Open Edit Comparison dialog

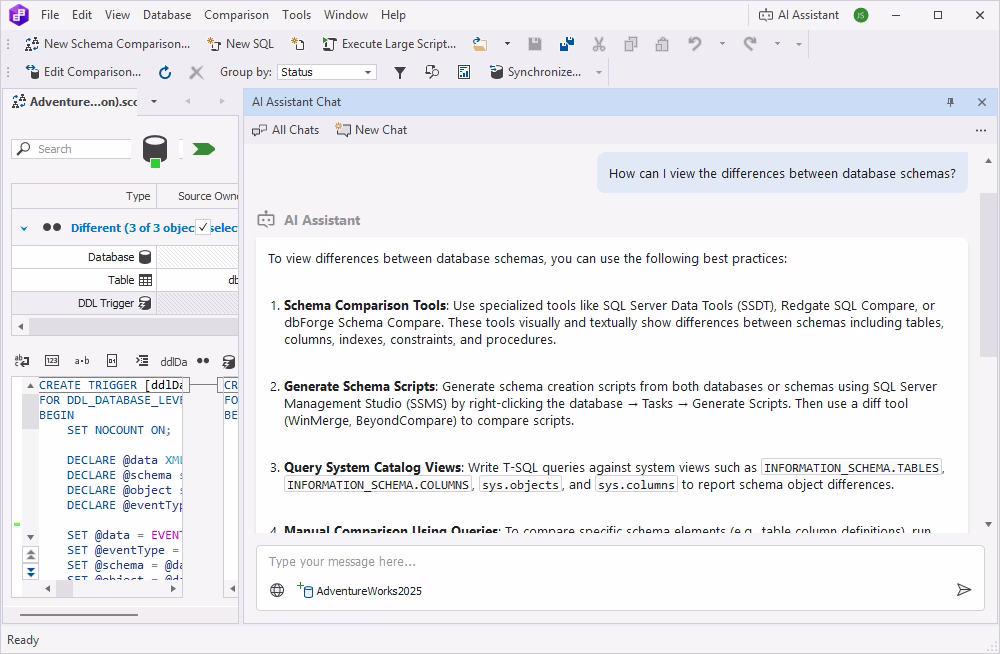pos(83,72)
